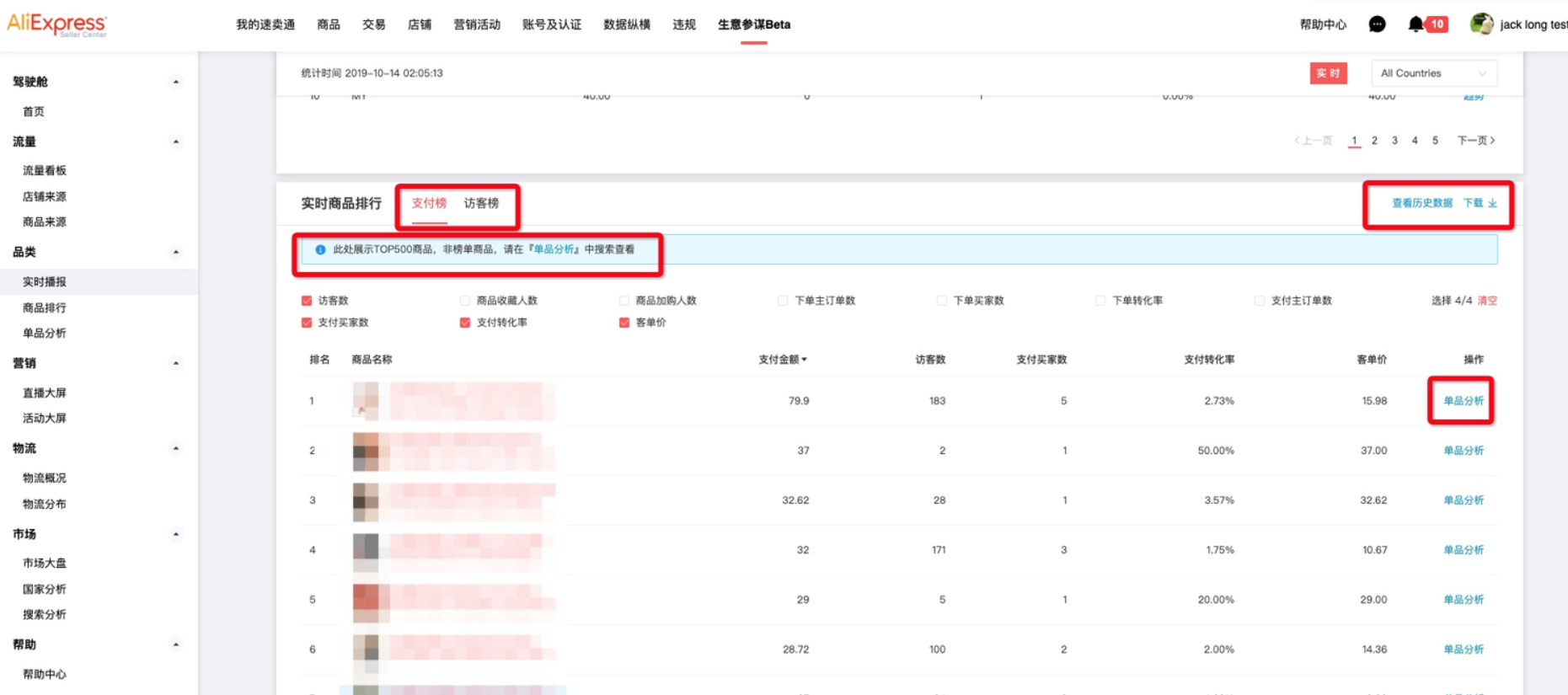The width and height of the screenshot is (1568, 695).
Task: Enable the 商品收藏人数 checkbox
Action: click(465, 301)
